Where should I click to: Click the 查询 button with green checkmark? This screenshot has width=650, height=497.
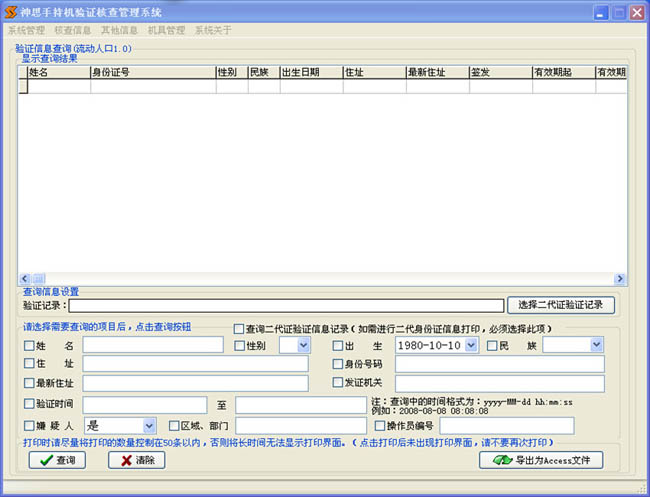coord(57,460)
